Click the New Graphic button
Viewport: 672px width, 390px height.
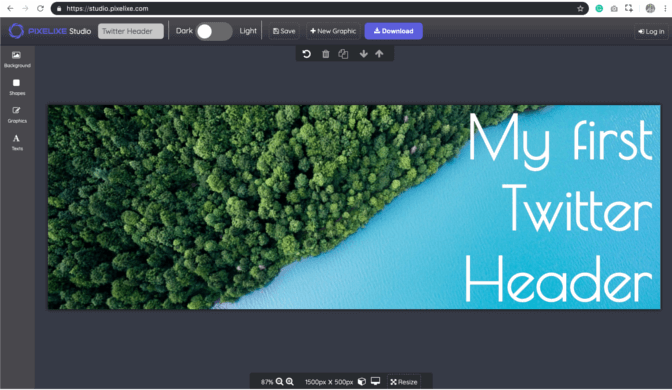coord(333,31)
